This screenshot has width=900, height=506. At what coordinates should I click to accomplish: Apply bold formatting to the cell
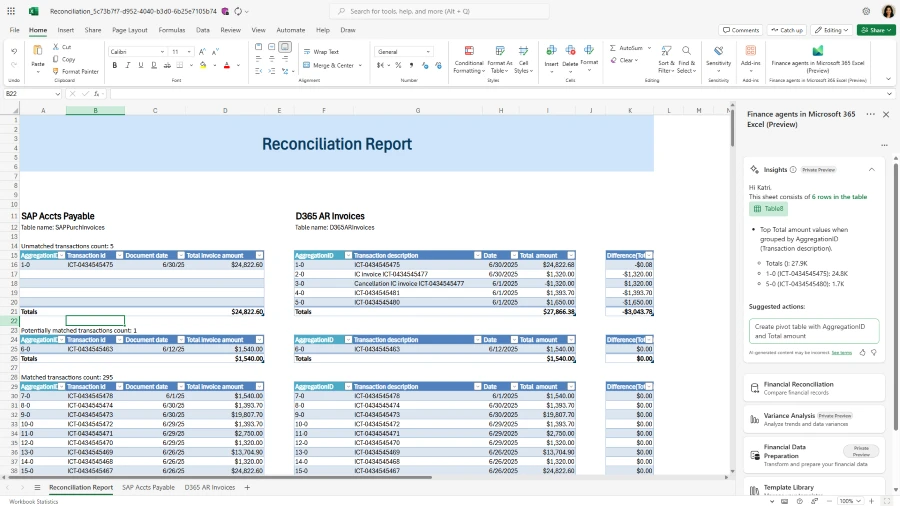(x=115, y=65)
